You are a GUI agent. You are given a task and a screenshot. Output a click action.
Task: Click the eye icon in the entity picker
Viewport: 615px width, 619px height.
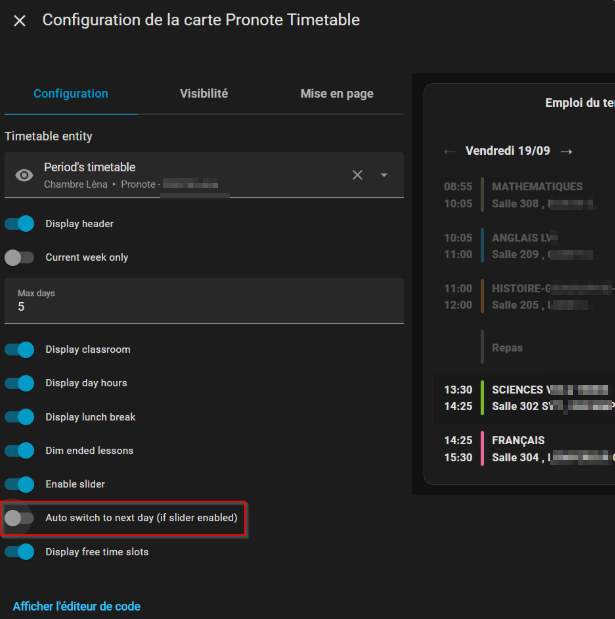pos(24,175)
